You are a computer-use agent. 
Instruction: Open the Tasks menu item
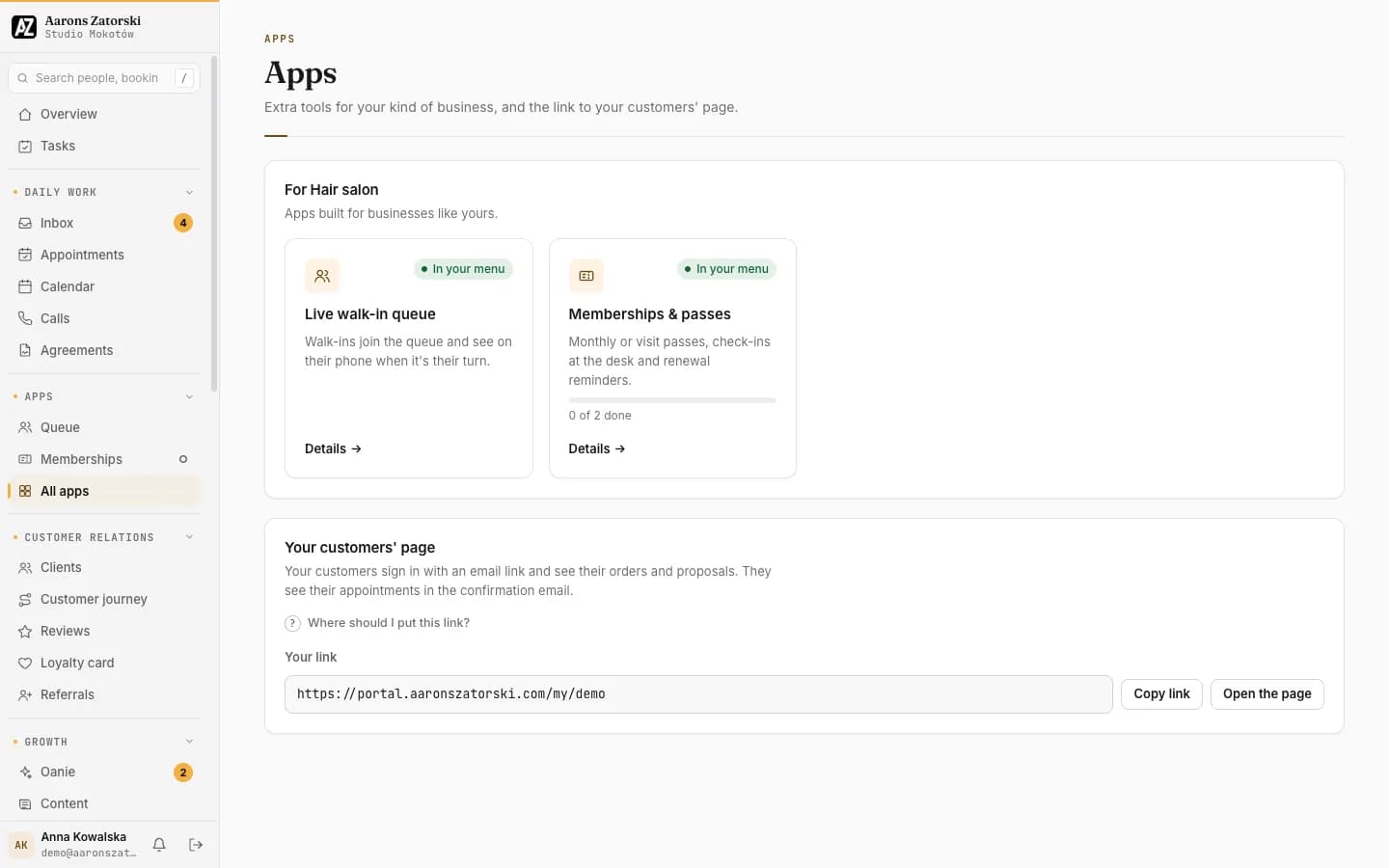pyautogui.click(x=104, y=147)
